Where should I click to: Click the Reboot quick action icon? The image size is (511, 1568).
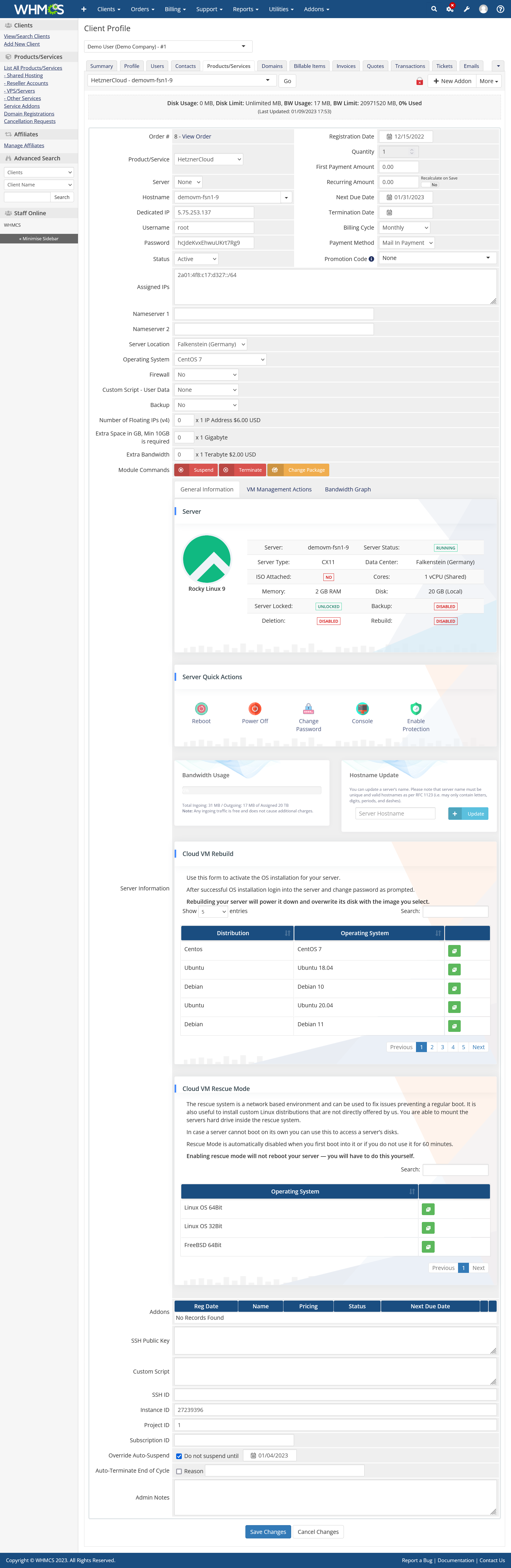[x=201, y=708]
